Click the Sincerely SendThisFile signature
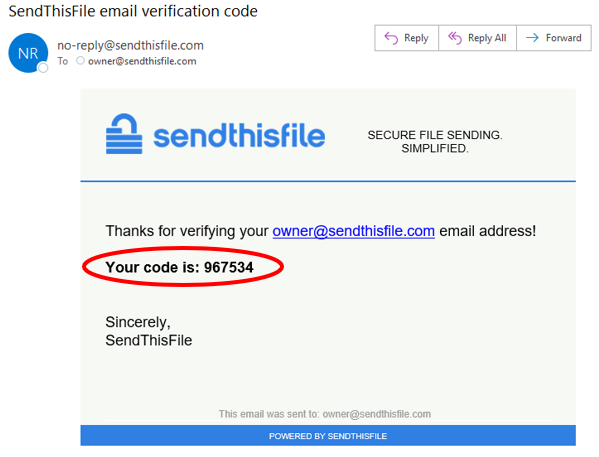Screen dimensions: 599x457 149,331
